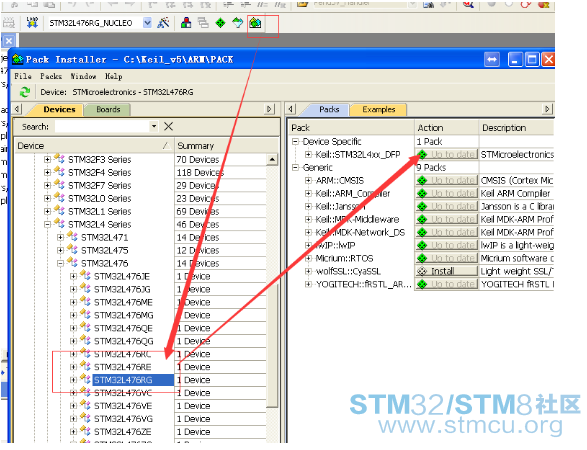Click the Description column header
Screen dimensions: 587x450
(516, 128)
